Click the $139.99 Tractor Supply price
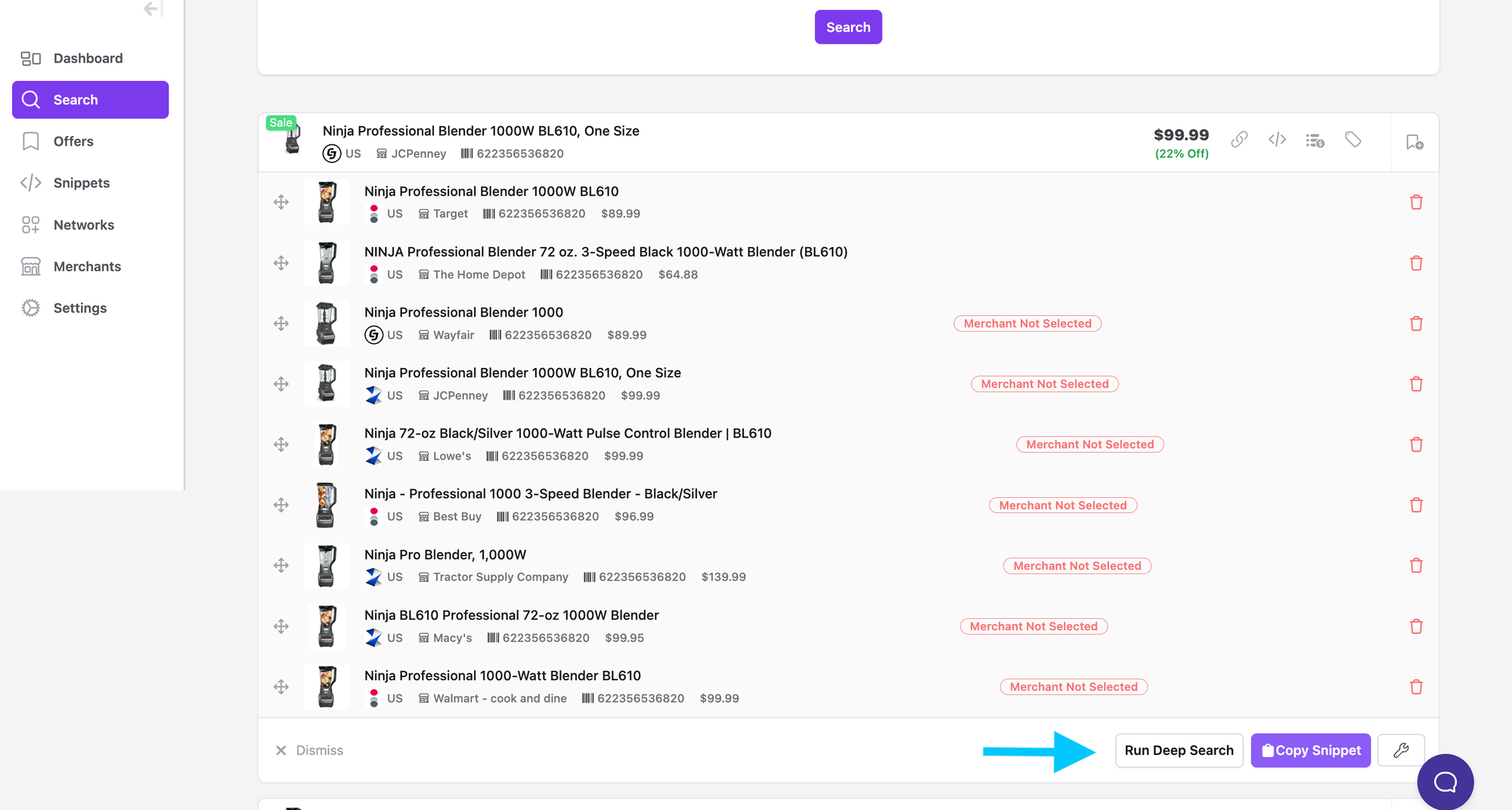The width and height of the screenshot is (1512, 810). 723,577
